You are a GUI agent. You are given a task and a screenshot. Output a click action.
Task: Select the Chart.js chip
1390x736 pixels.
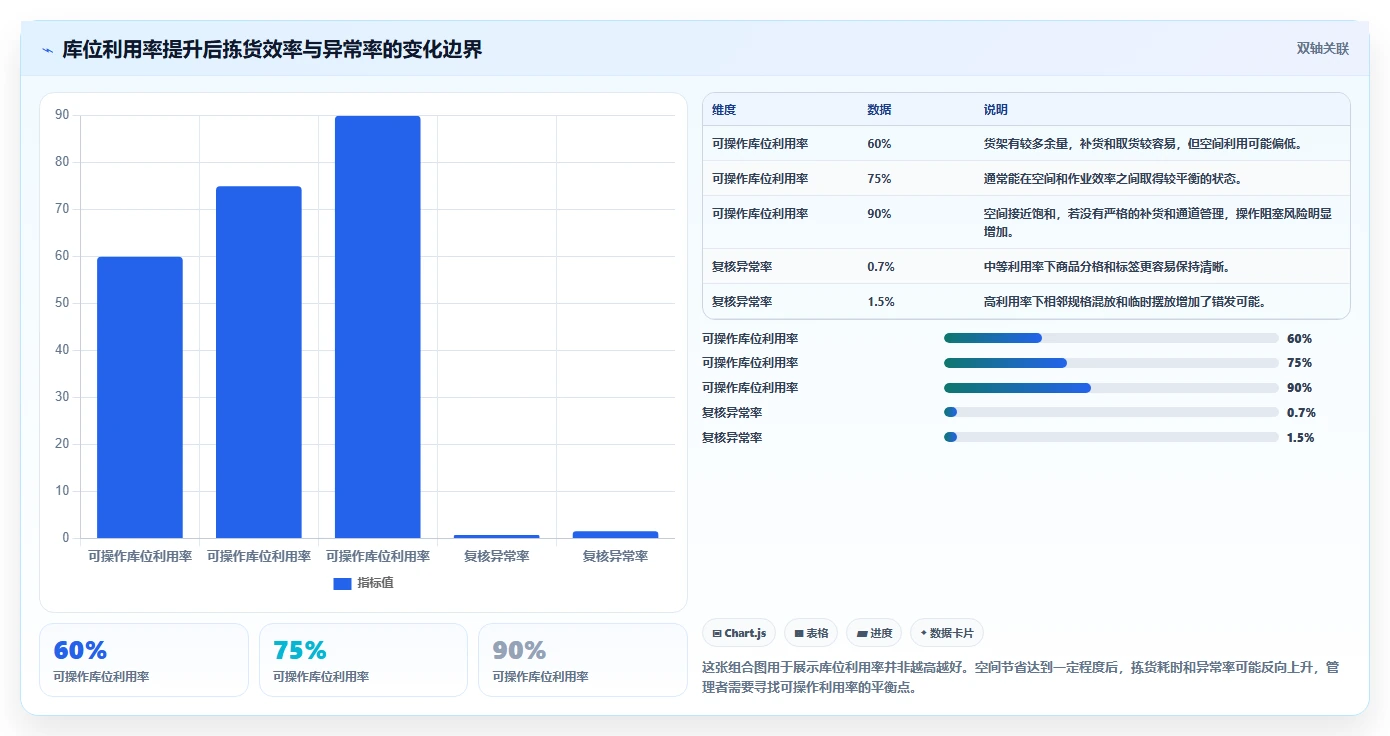[739, 633]
